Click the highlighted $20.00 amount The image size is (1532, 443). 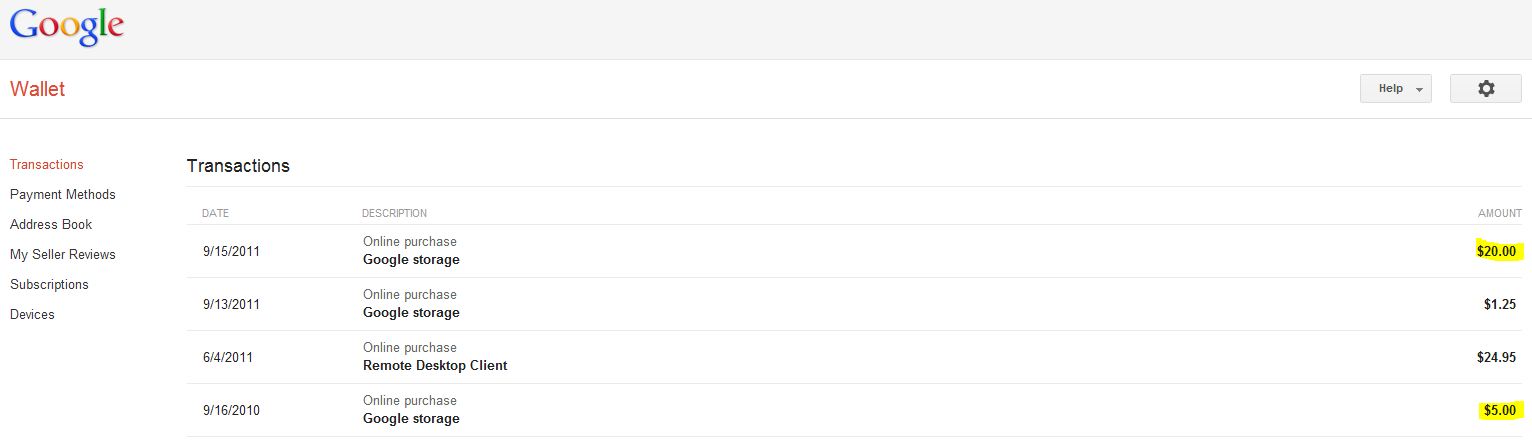1496,251
